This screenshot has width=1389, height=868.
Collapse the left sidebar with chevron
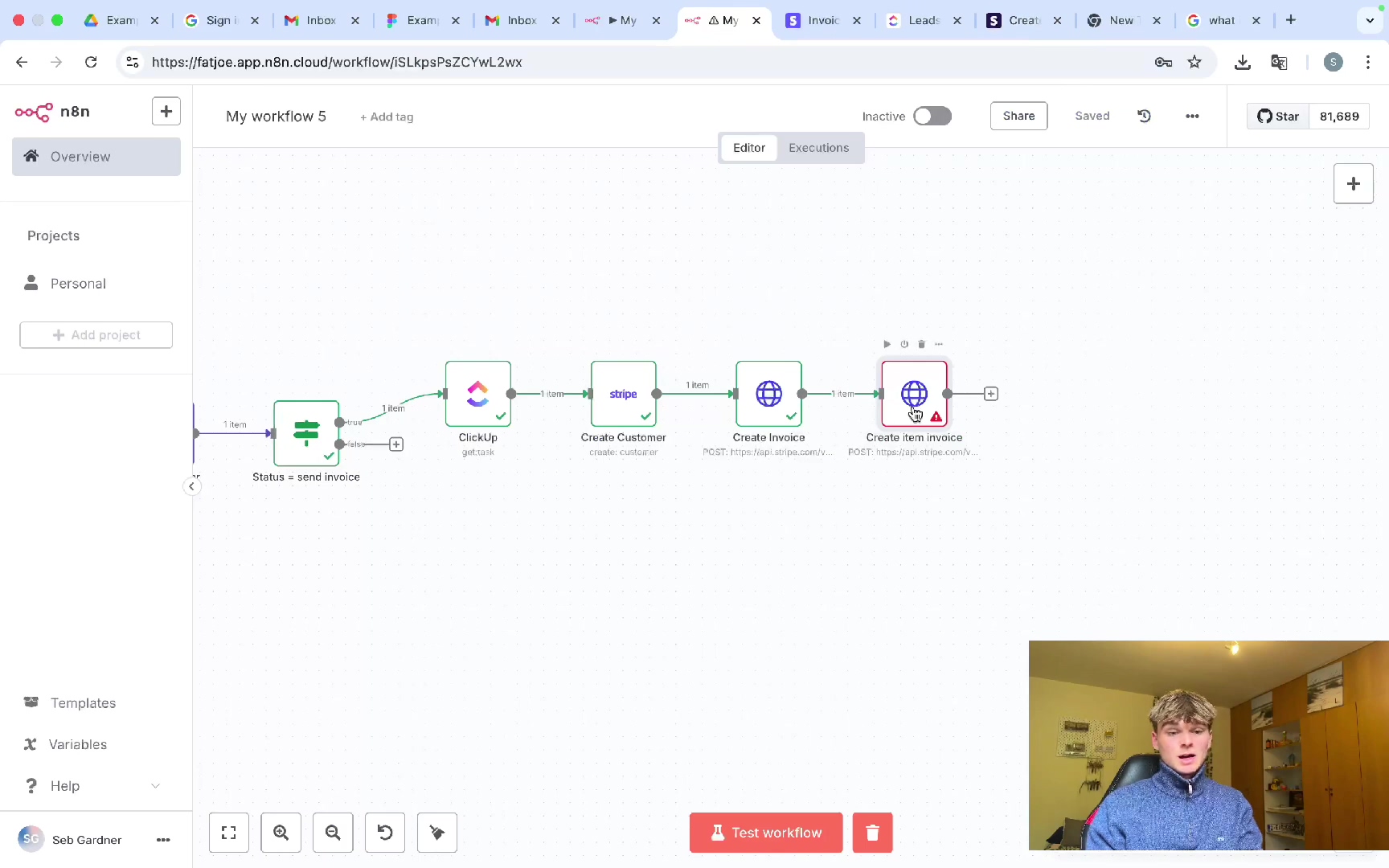point(191,486)
